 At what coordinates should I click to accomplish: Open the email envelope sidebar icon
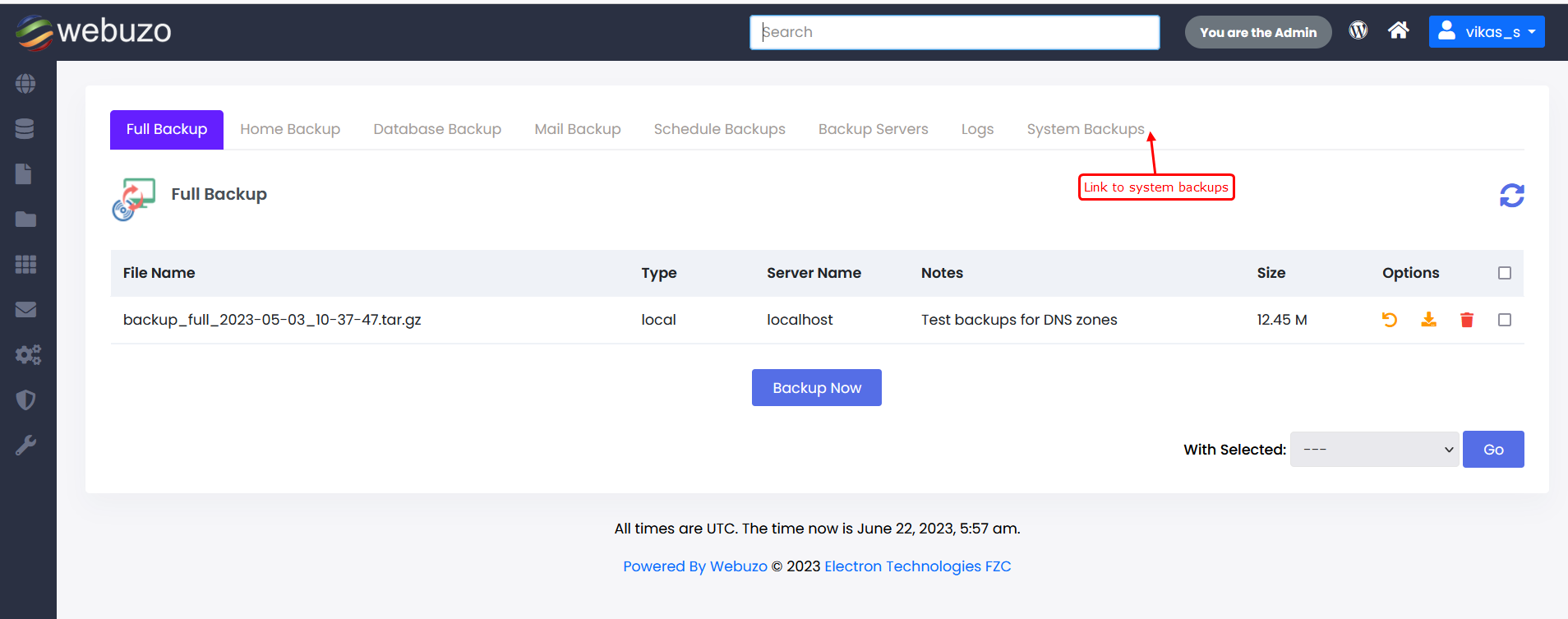click(25, 310)
